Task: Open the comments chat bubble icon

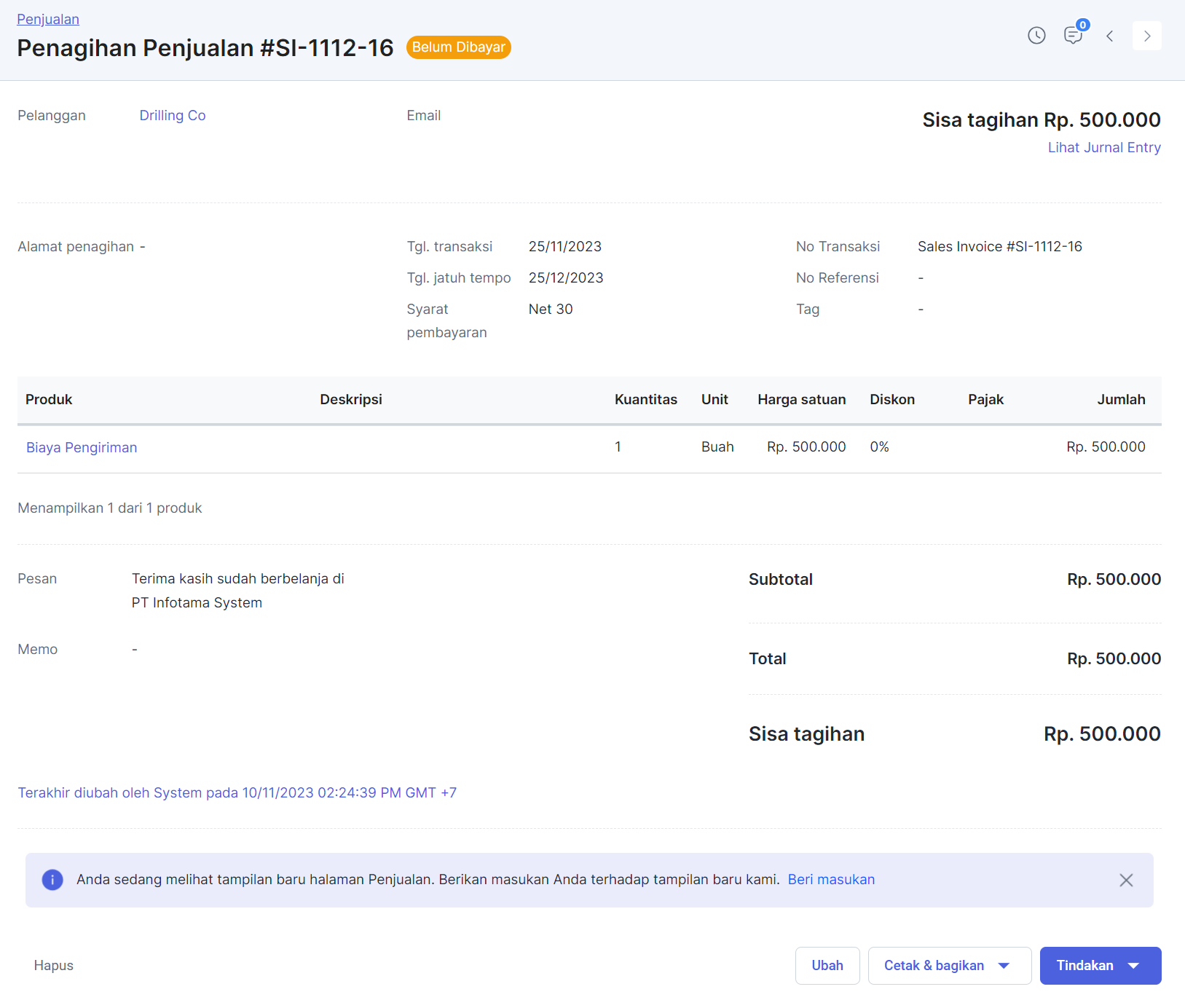Action: tap(1073, 36)
